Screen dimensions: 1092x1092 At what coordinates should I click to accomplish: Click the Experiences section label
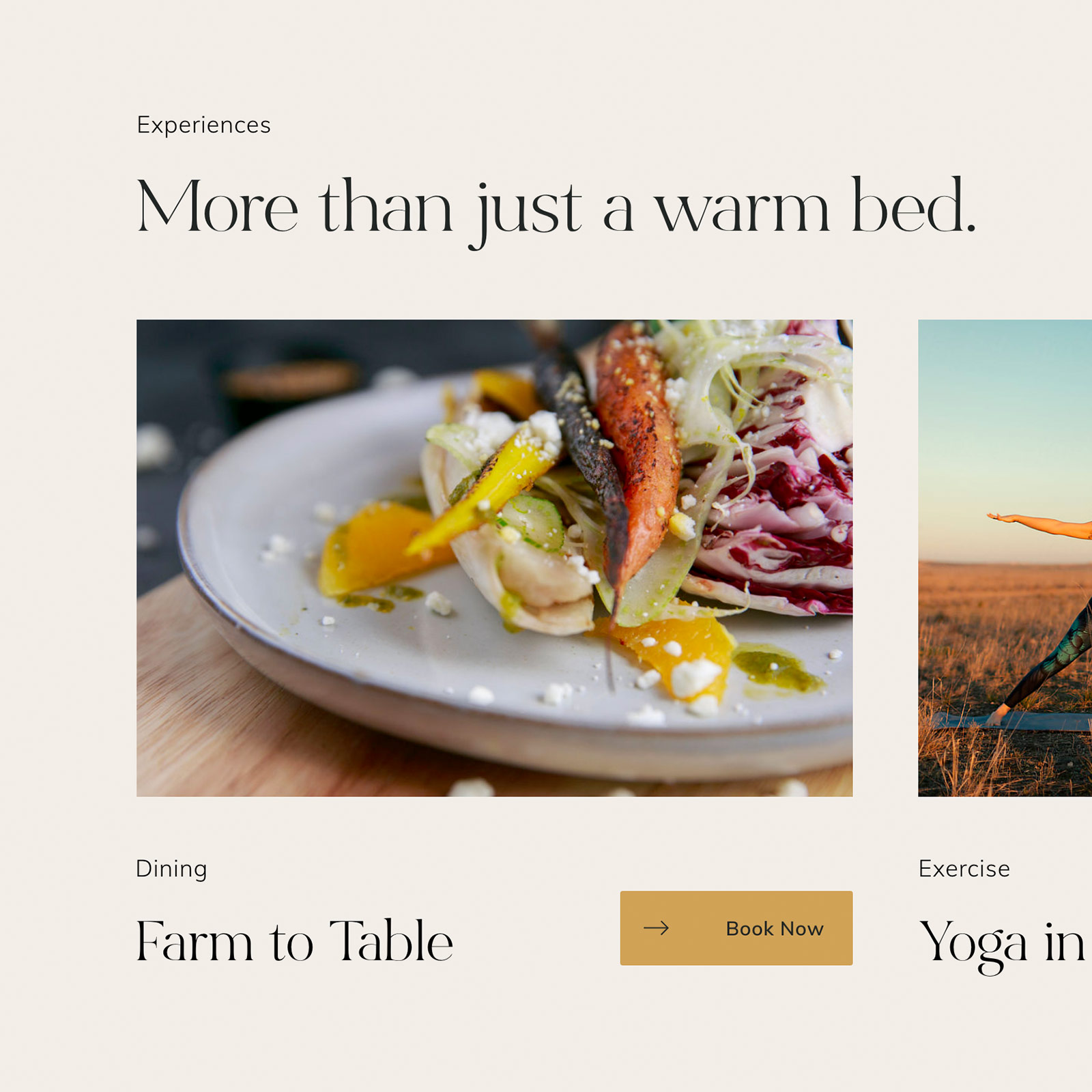[203, 125]
